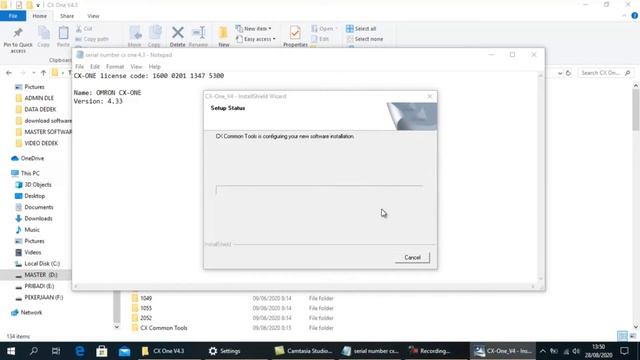Open the Windows Start menu
This screenshot has width=640, height=360.
[11, 351]
